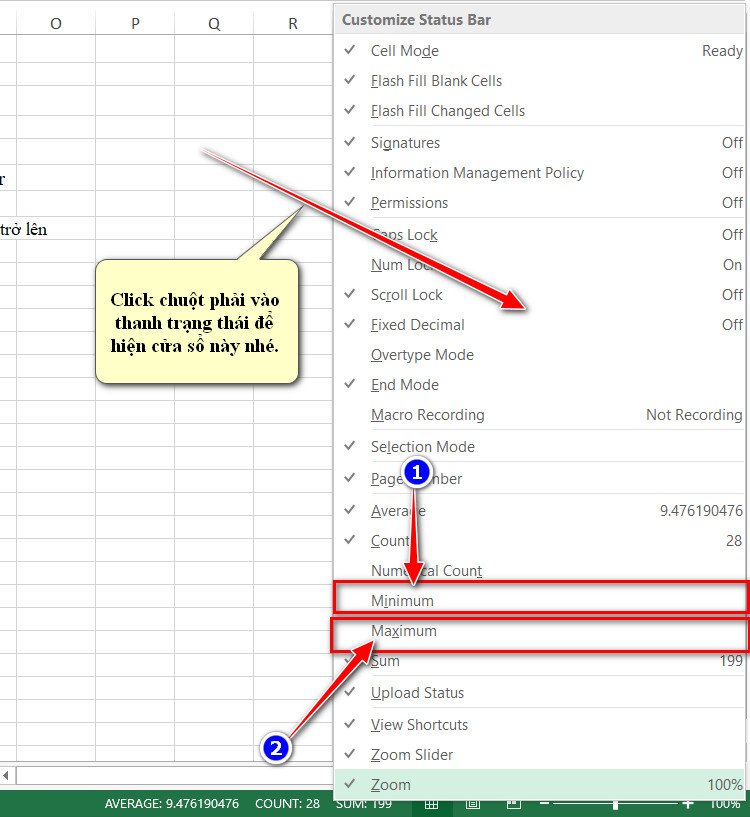
Task: Enable Maximum in status bar menu
Action: [x=539, y=630]
